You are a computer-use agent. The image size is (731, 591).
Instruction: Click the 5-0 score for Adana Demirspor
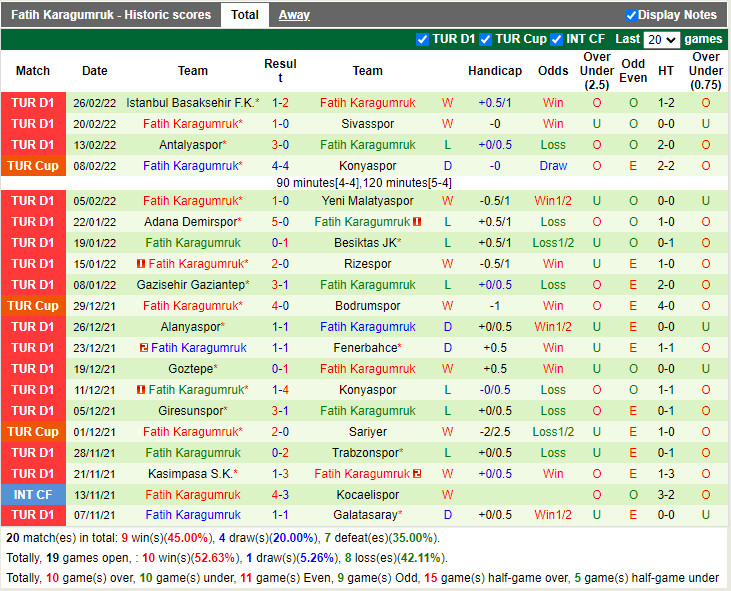[280, 222]
